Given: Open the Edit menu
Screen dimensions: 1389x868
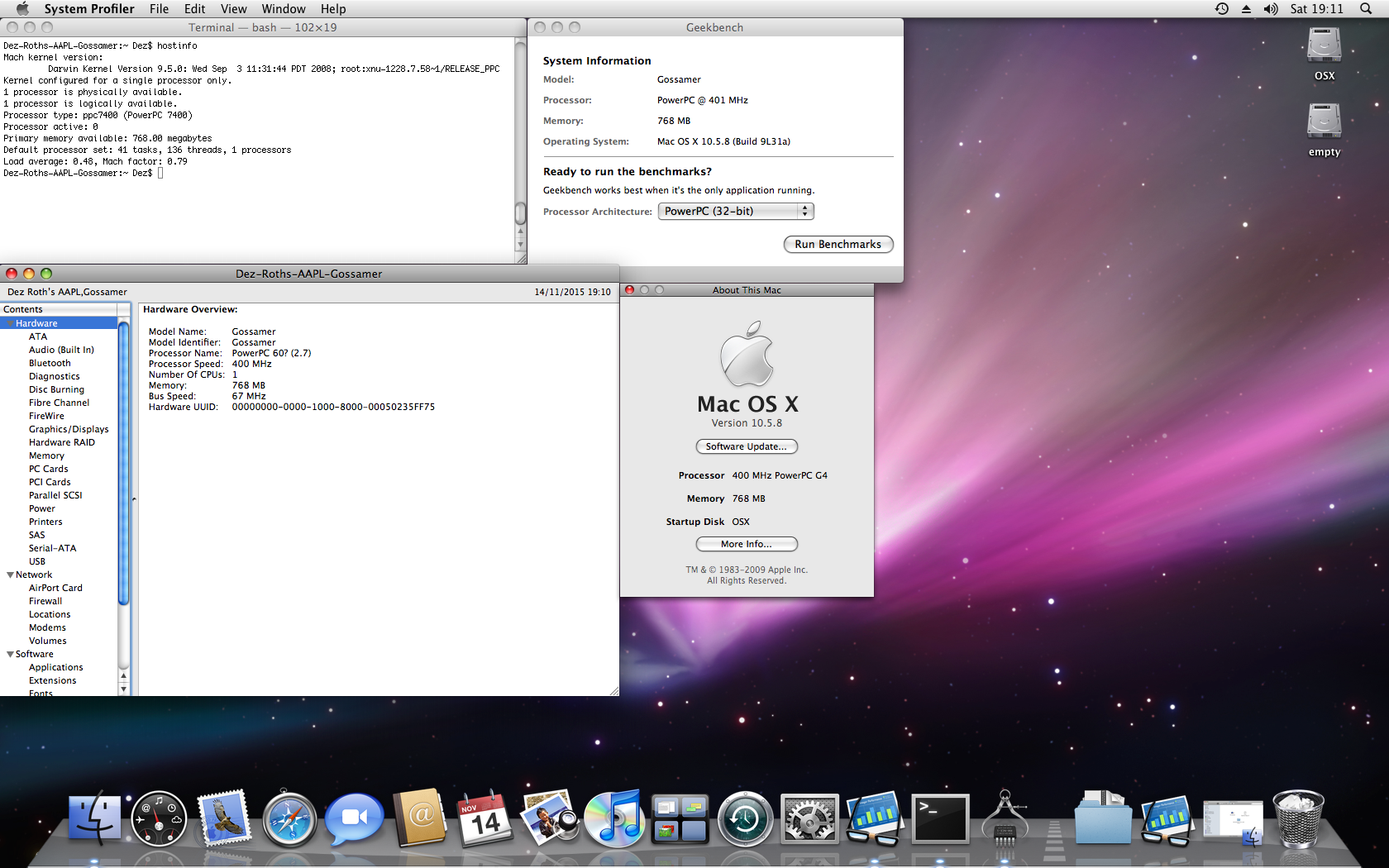Looking at the screenshot, I should 194,8.
